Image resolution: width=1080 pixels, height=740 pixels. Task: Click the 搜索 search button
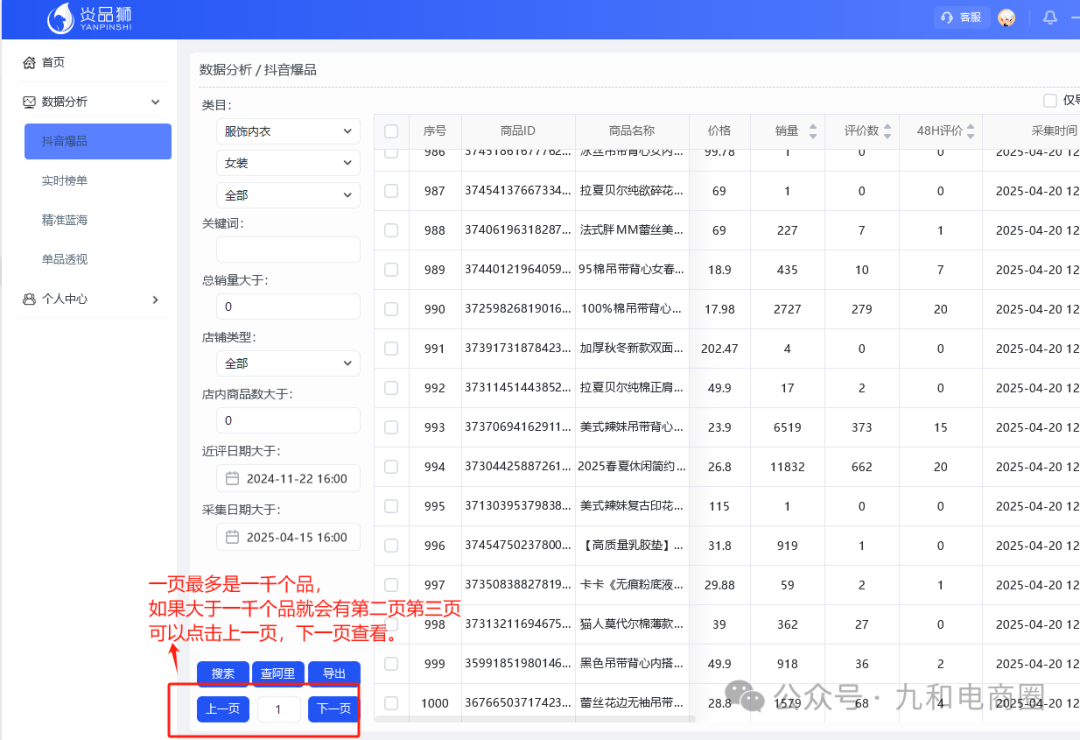(x=222, y=673)
